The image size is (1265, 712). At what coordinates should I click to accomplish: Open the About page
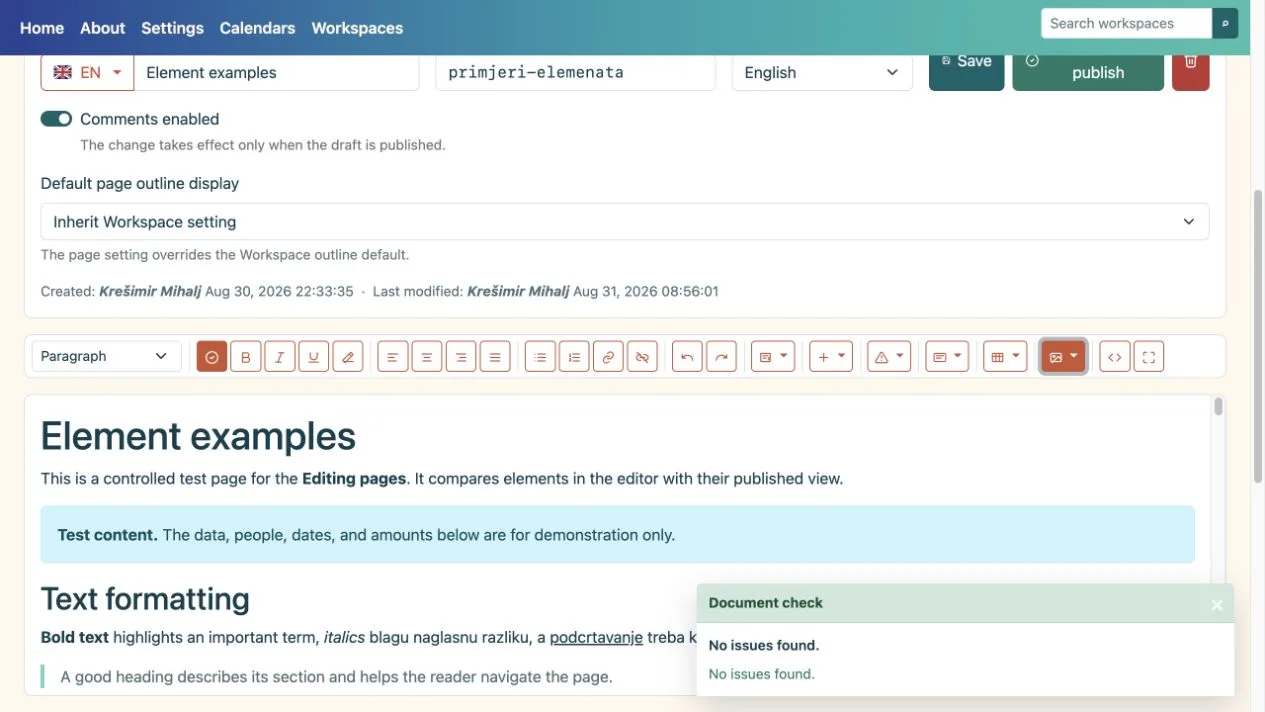(103, 28)
